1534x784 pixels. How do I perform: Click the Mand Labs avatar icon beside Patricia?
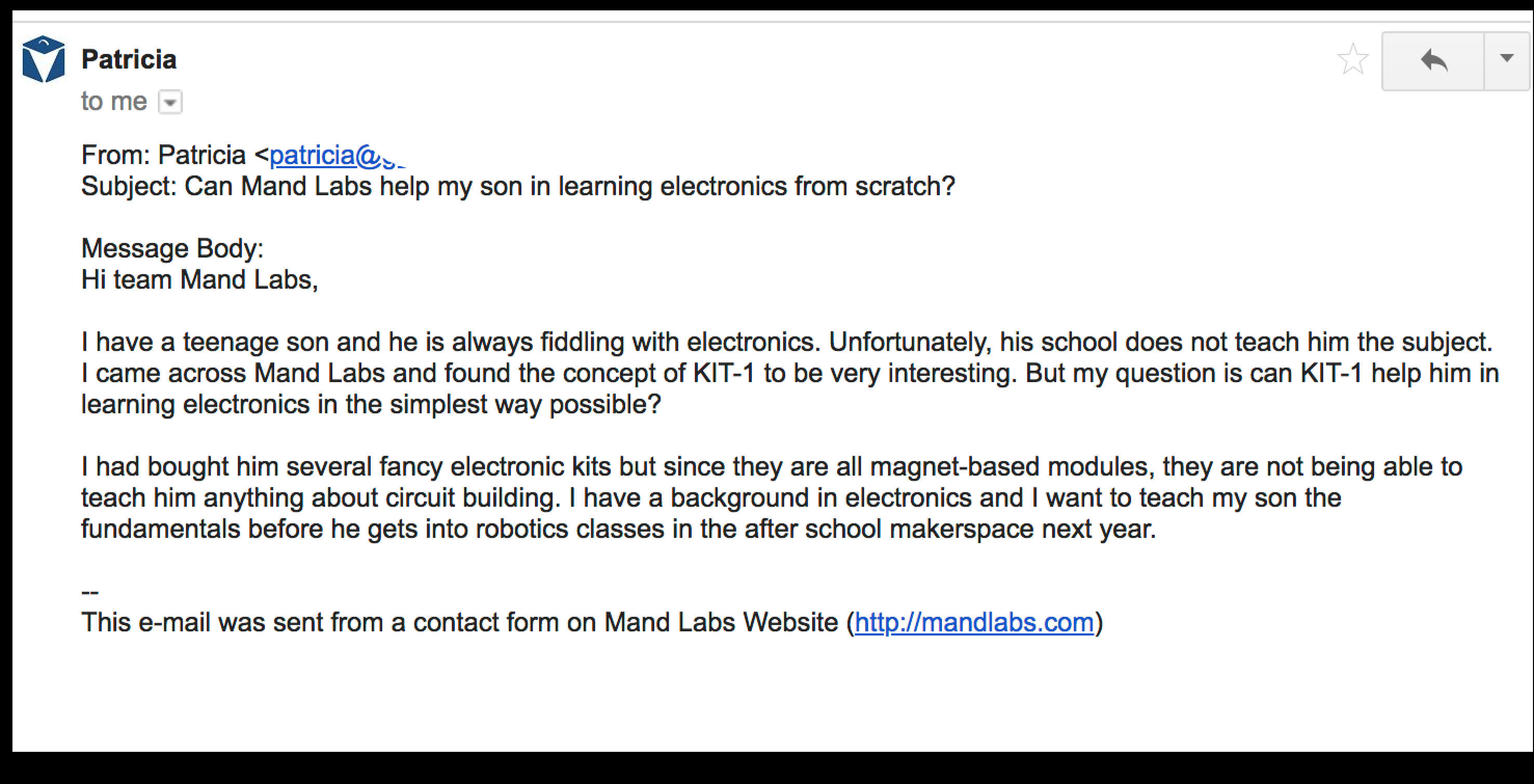[44, 59]
